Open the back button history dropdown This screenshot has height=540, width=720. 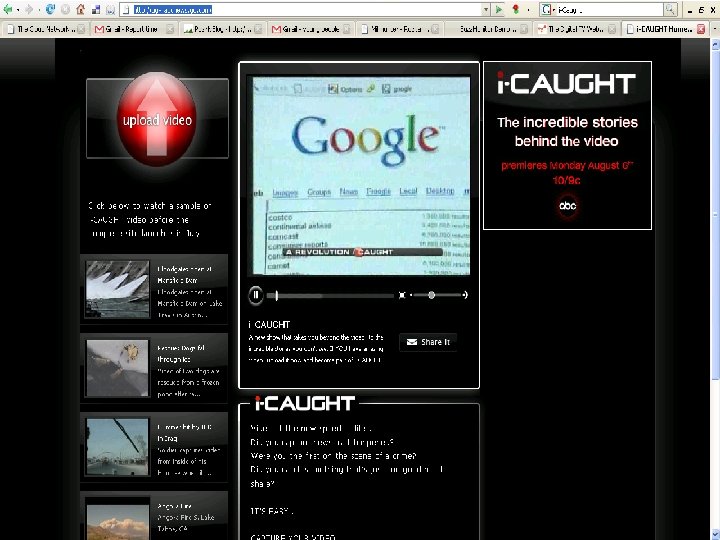(x=17, y=9)
